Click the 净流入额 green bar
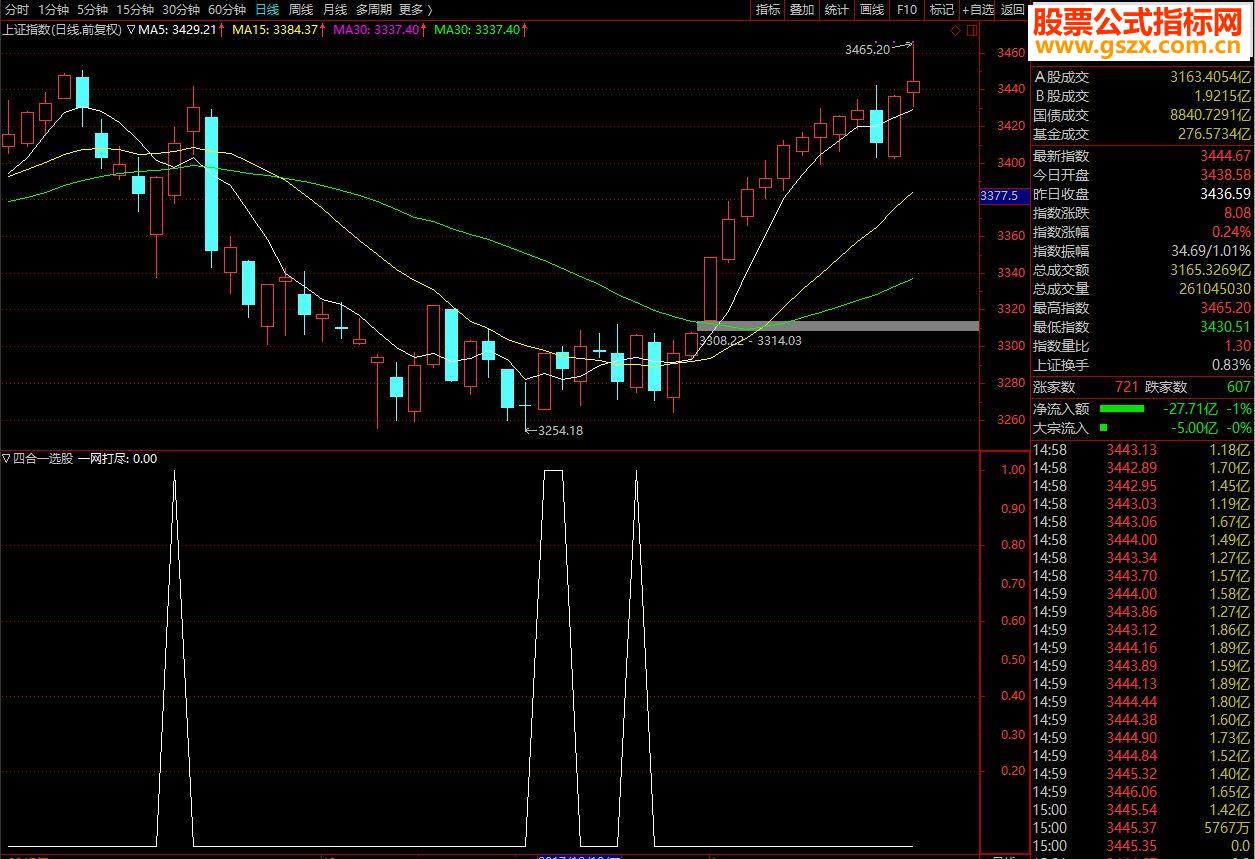The image size is (1255, 859). 1121,409
